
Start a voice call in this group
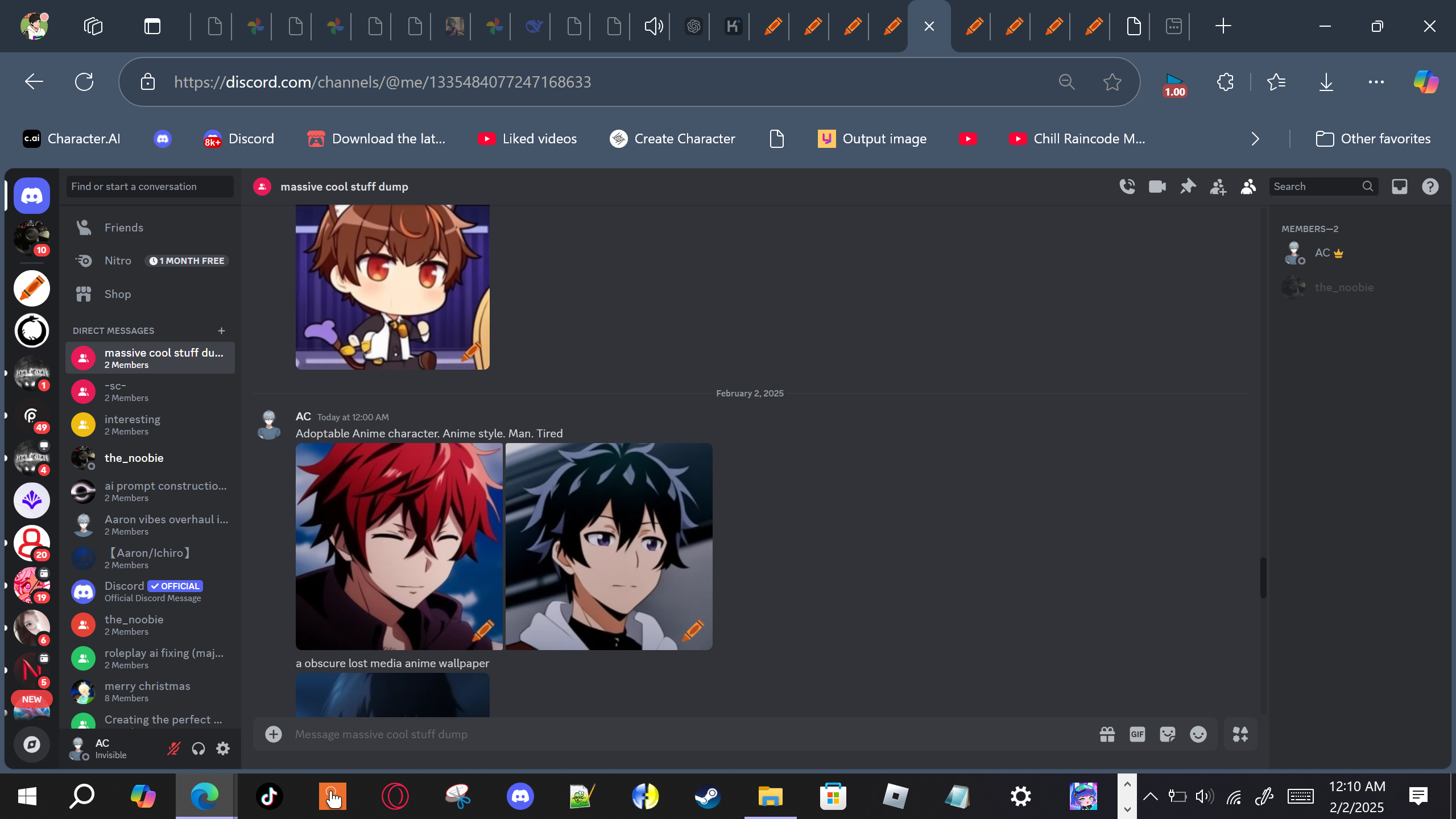pyautogui.click(x=1127, y=187)
